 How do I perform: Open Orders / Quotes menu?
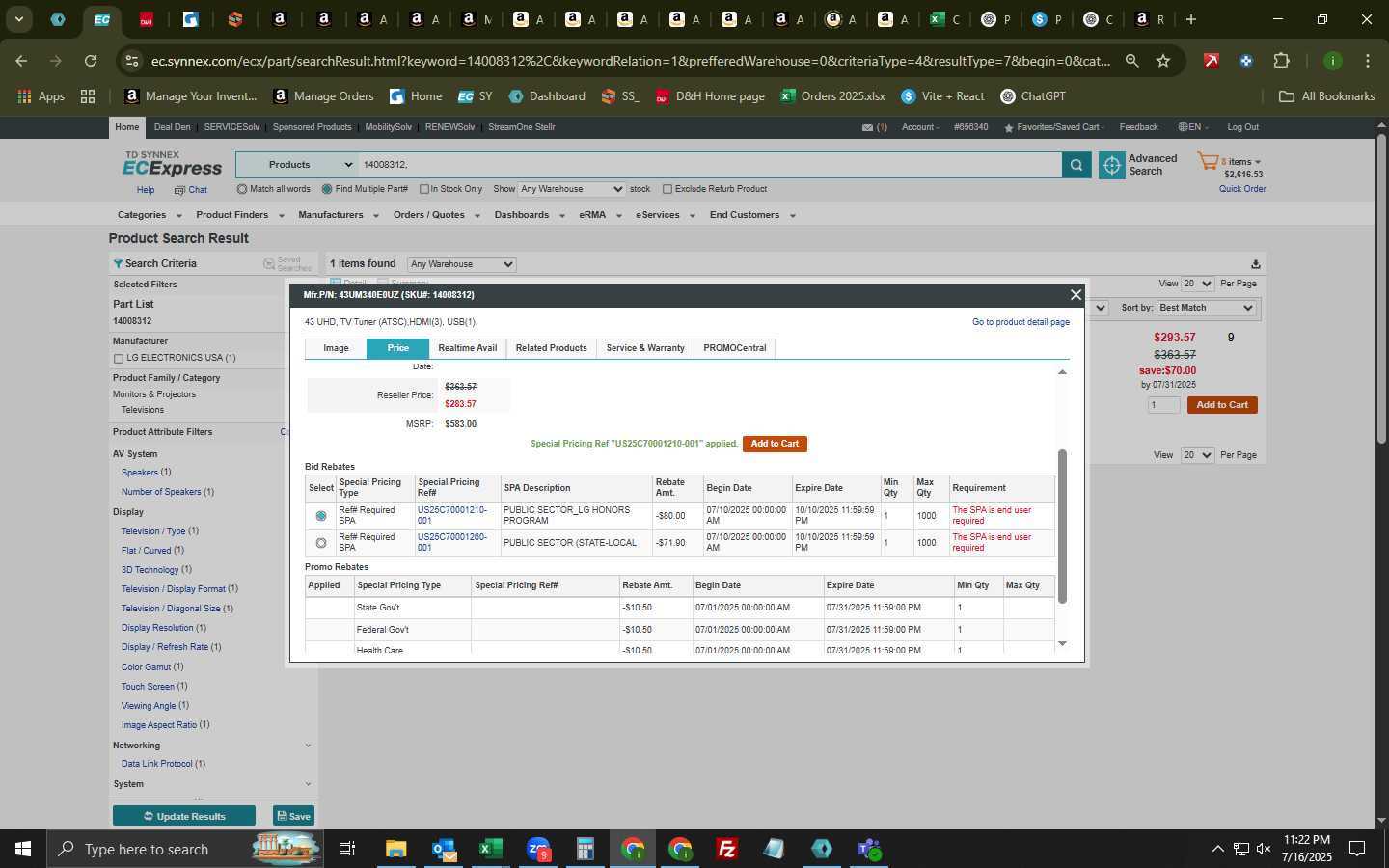(x=436, y=215)
